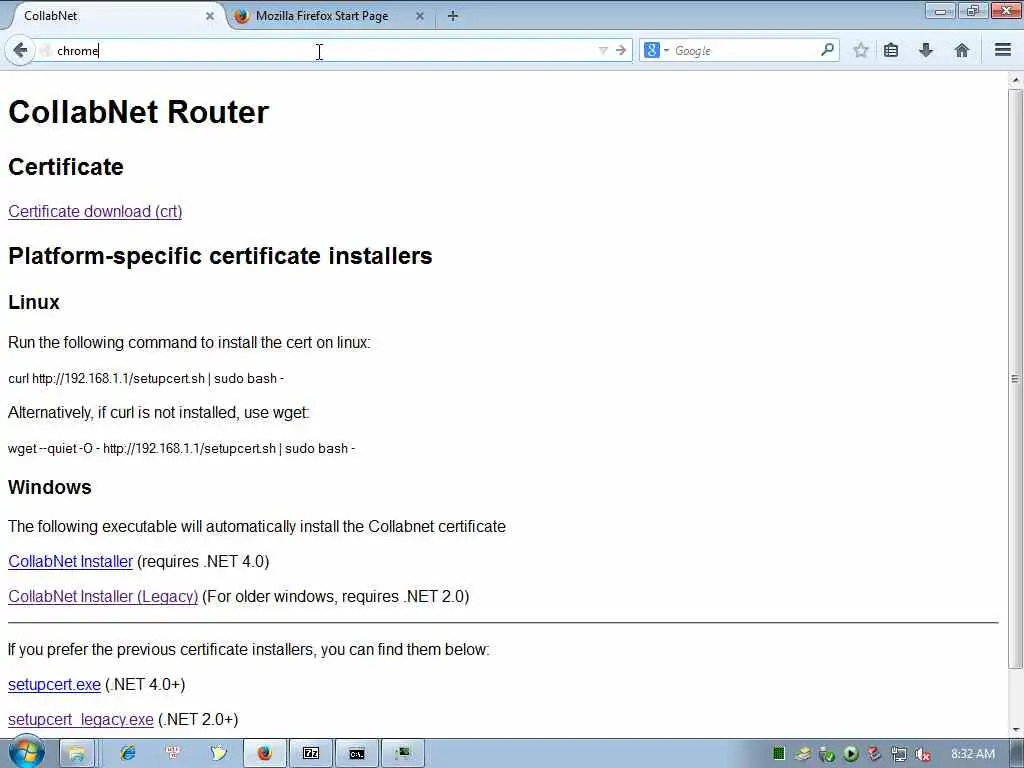Bookmark this page with the star icon

861,50
